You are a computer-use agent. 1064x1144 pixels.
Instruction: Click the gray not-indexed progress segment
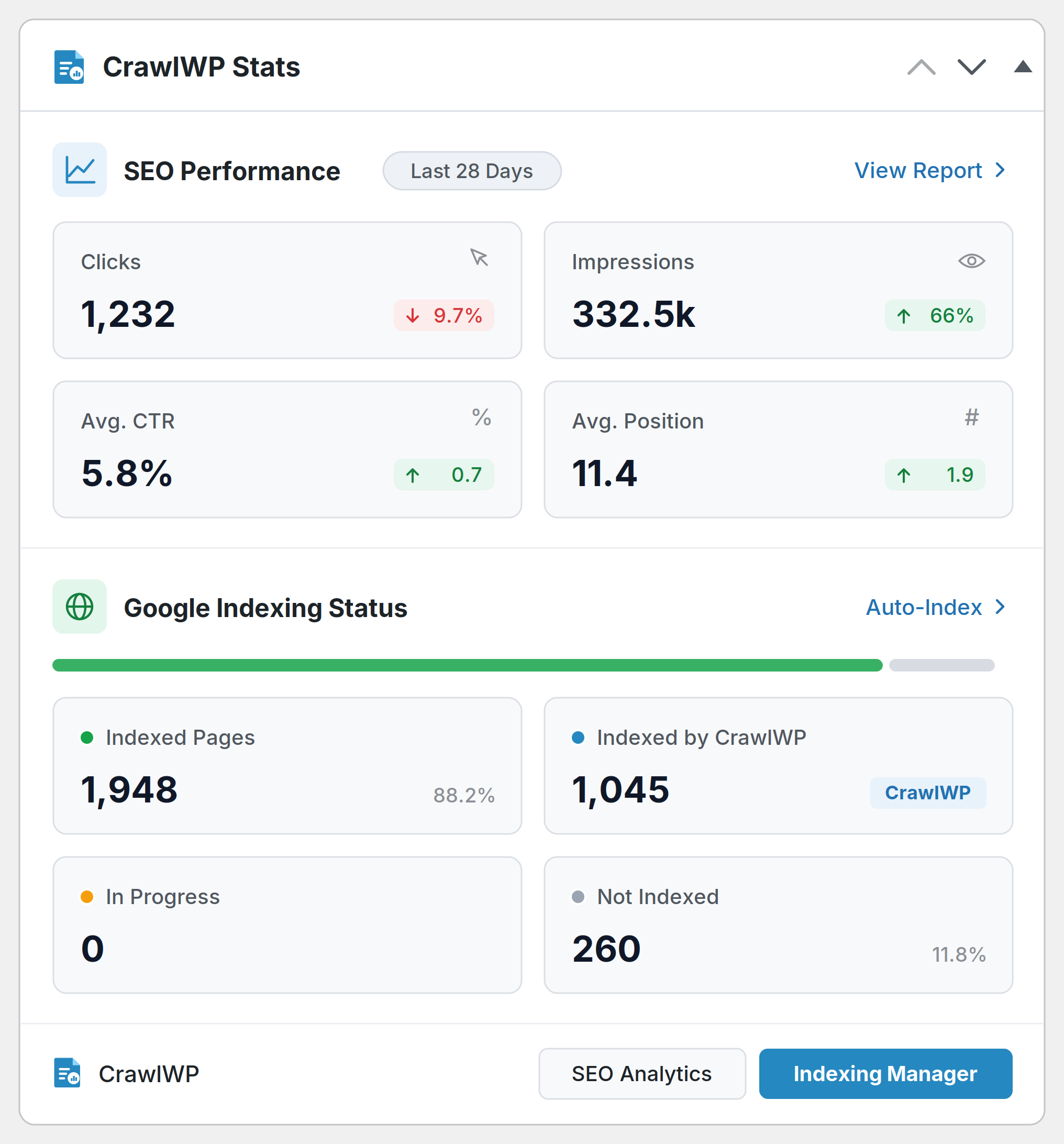coord(941,665)
